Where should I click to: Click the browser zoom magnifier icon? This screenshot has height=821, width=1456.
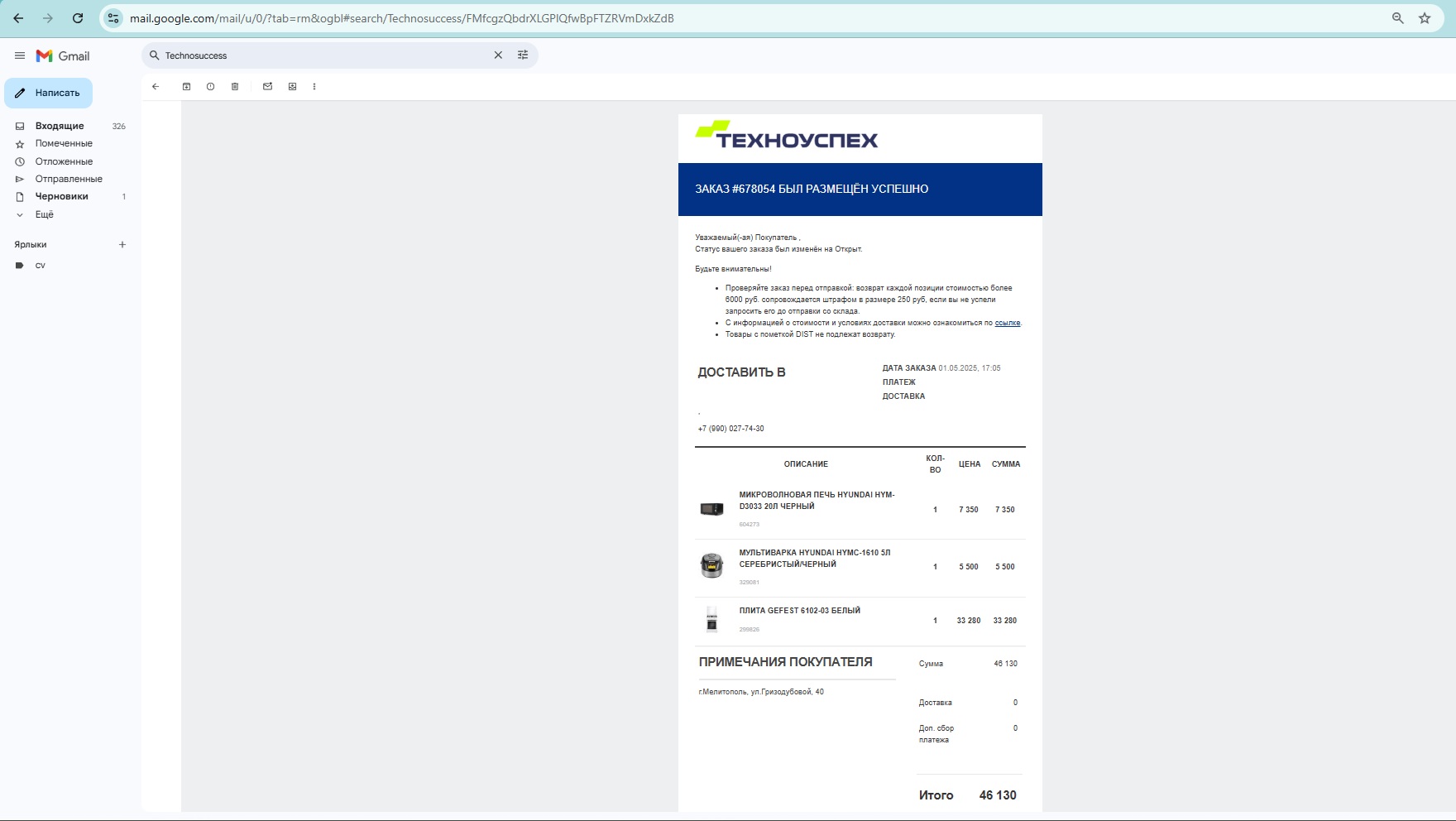(1398, 18)
